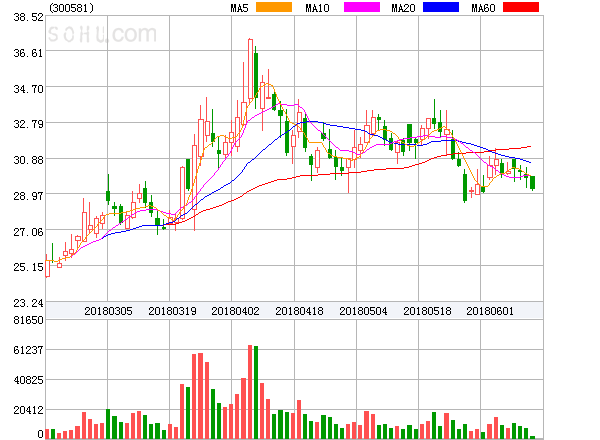Click the stock code (300581) label

pyautogui.click(x=72, y=8)
